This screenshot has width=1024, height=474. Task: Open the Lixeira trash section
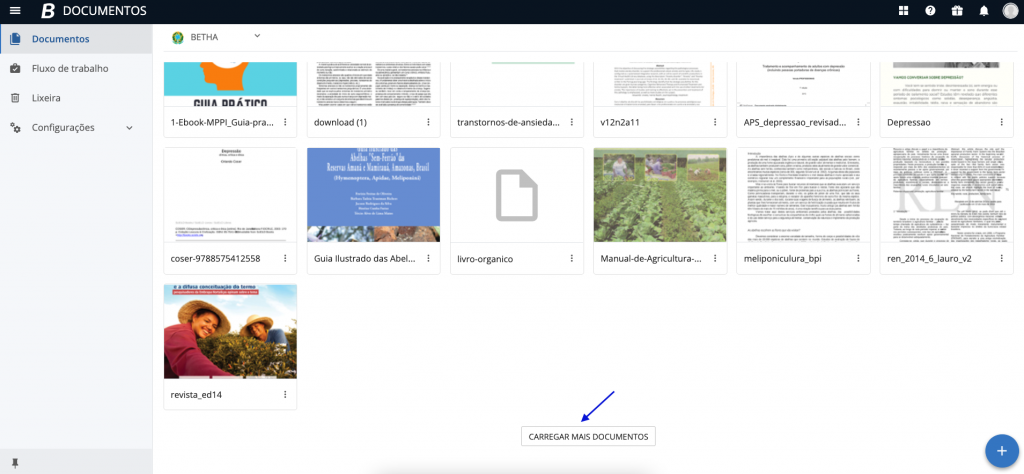pos(46,98)
